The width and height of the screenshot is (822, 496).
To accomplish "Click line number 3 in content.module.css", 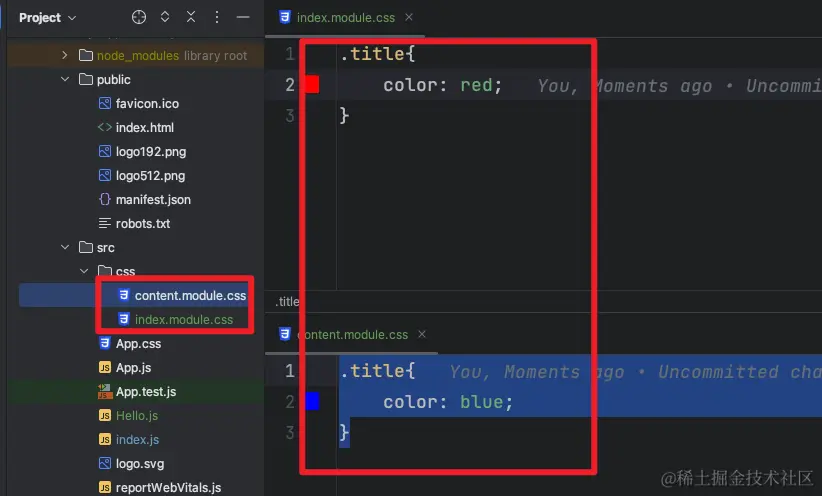I will (289, 433).
